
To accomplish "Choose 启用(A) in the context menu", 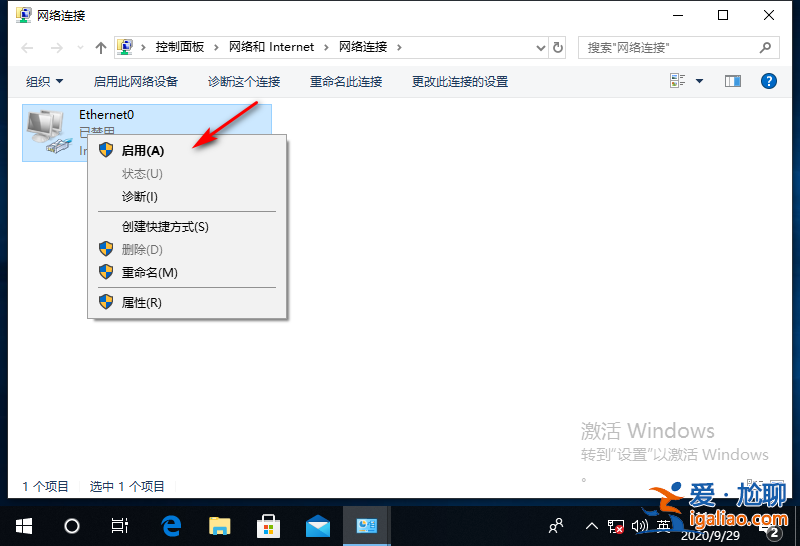I will 187,151.
